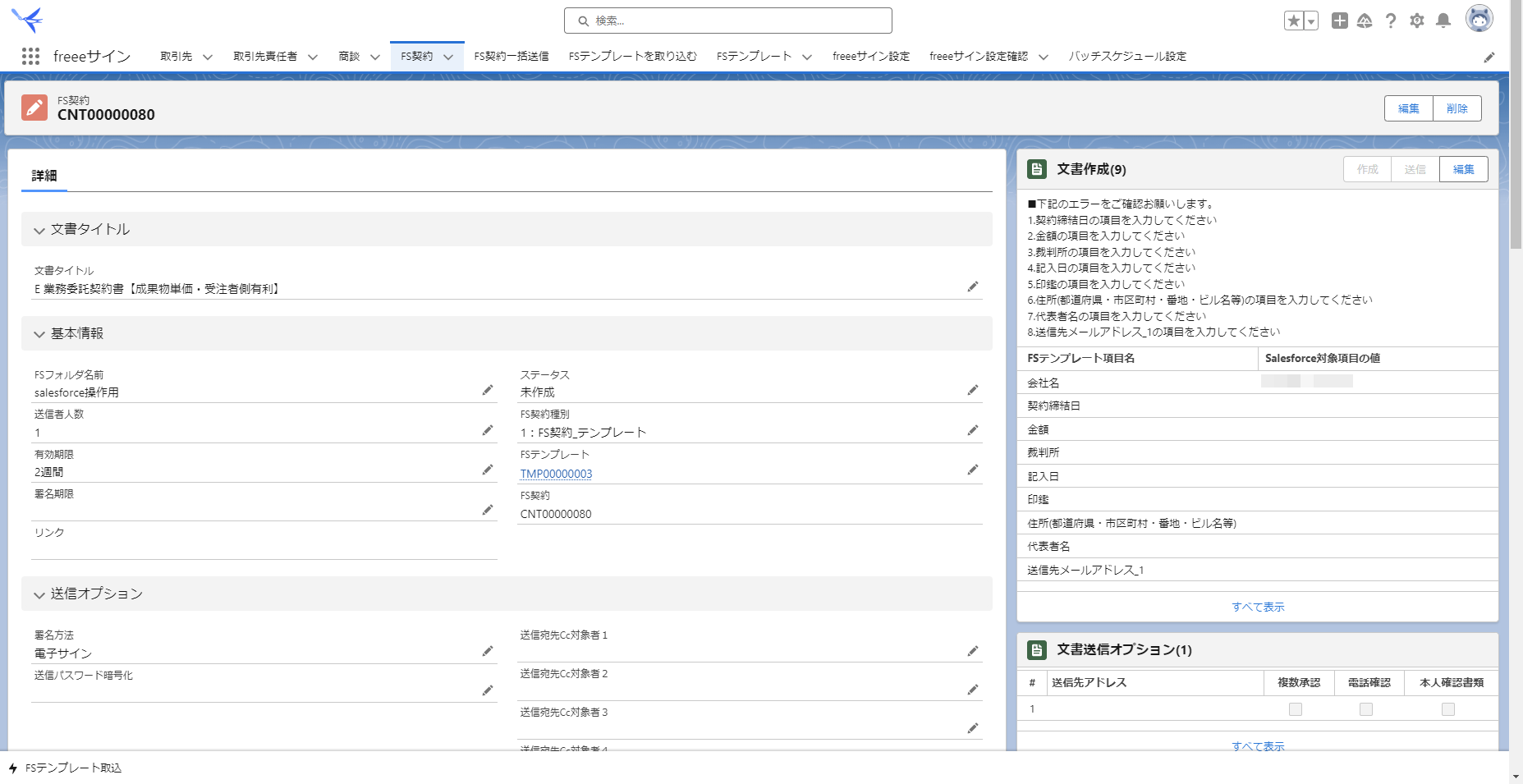Click the 送信 button in 文書作成 panel
The width and height of the screenshot is (1523, 784).
tap(1415, 169)
